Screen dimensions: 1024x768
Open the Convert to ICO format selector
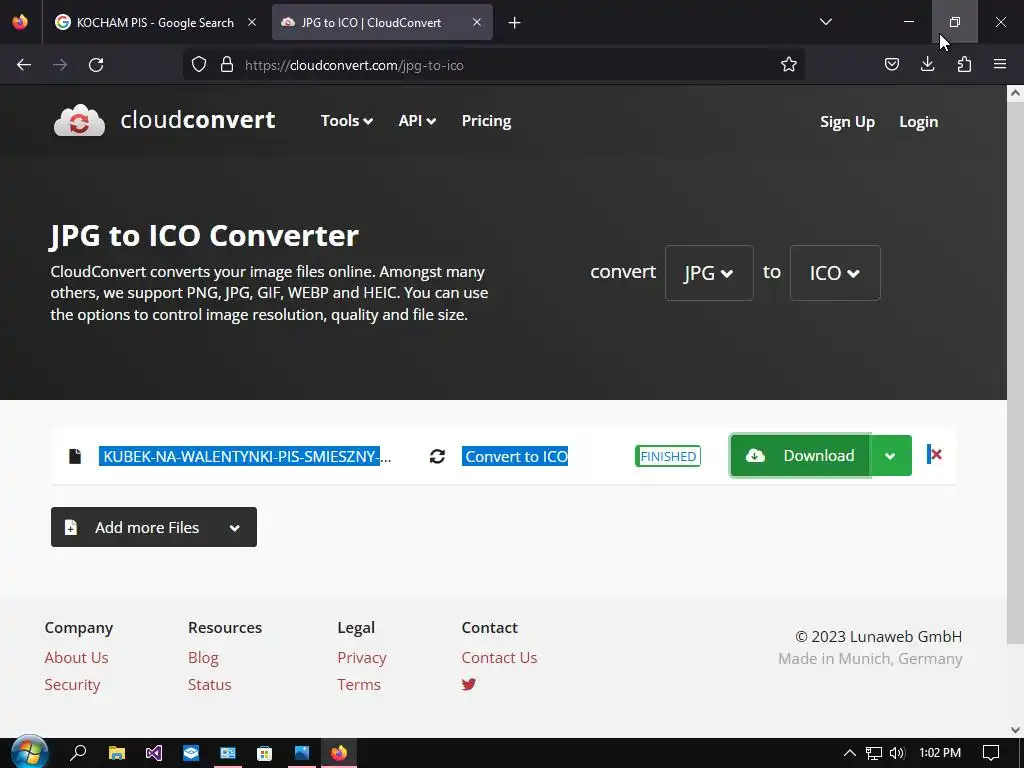coord(516,456)
